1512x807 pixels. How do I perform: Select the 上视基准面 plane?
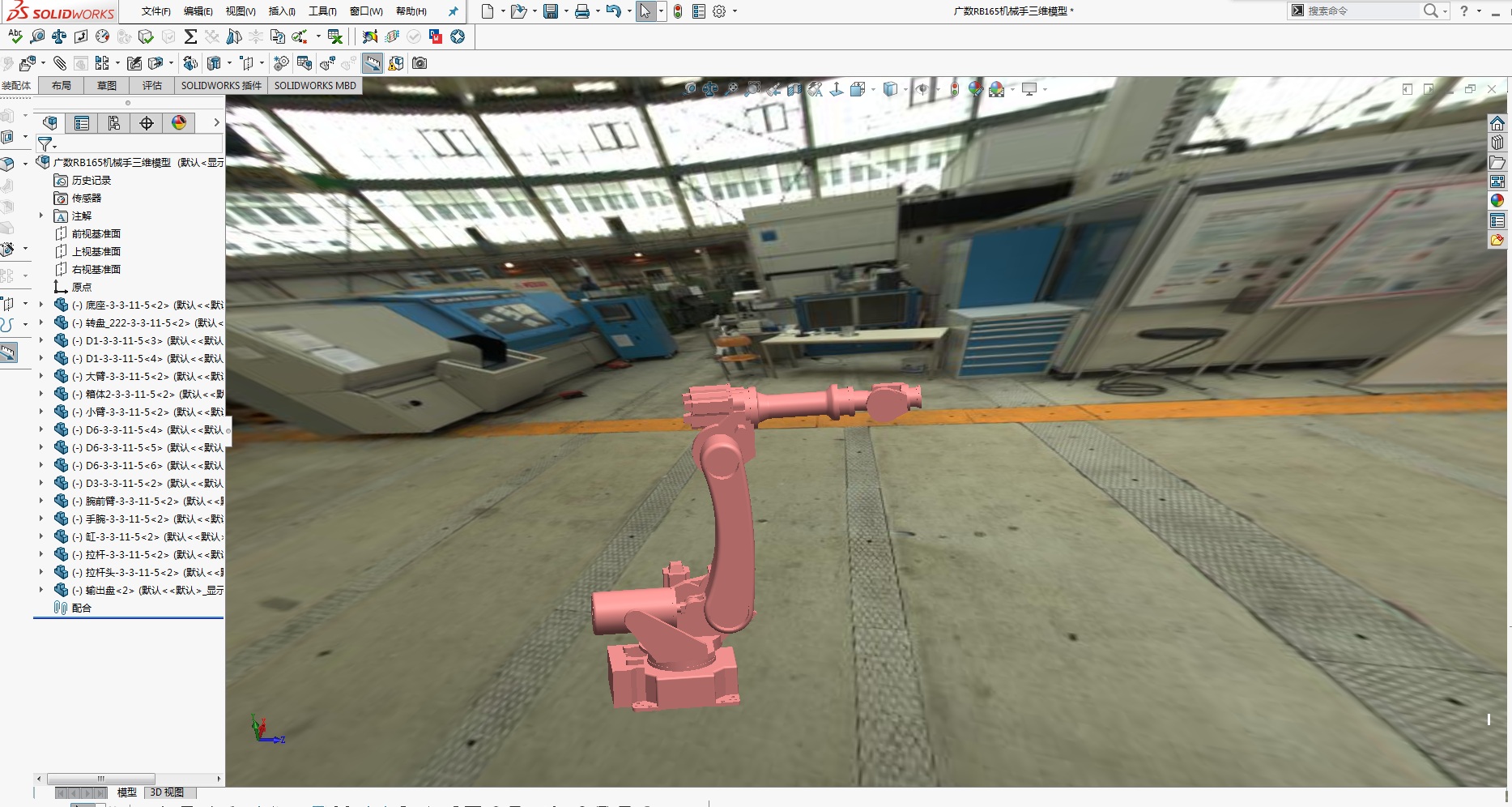click(87, 251)
